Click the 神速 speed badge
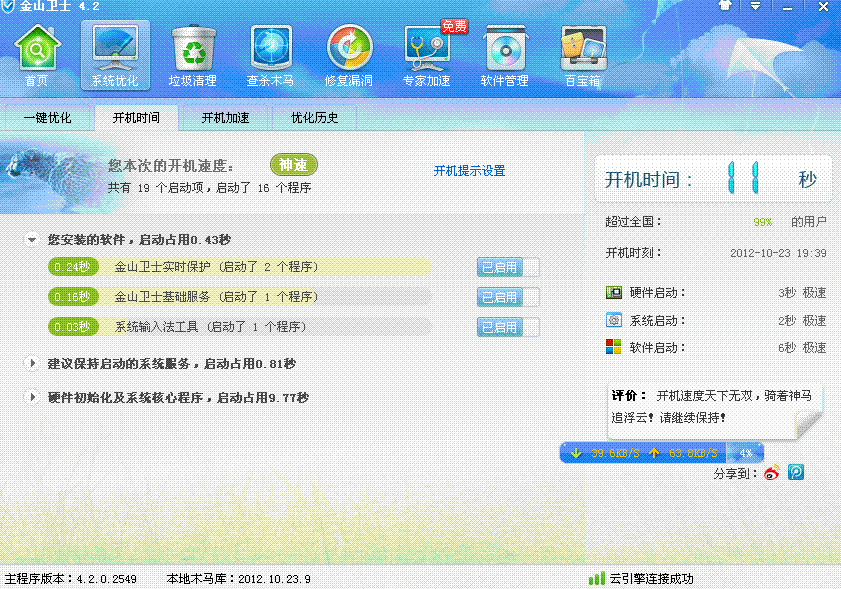 click(293, 165)
